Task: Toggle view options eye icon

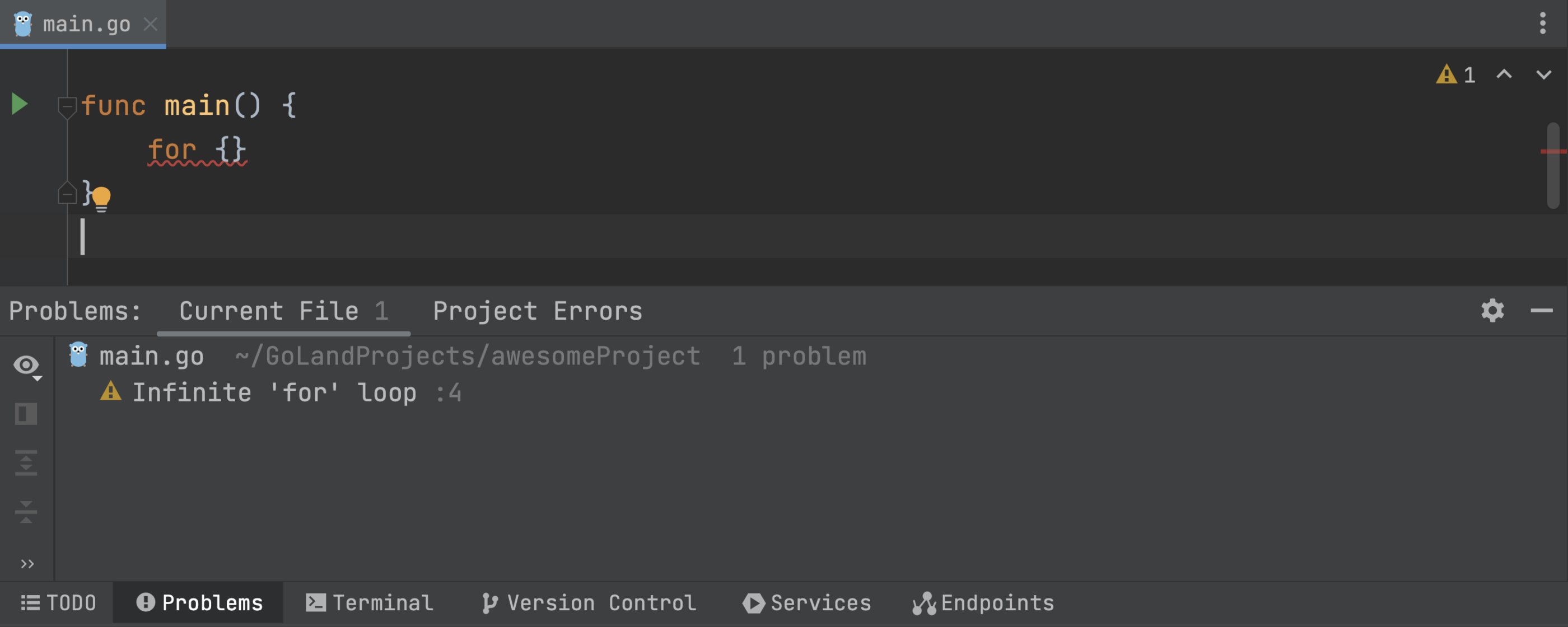Action: coord(27,367)
